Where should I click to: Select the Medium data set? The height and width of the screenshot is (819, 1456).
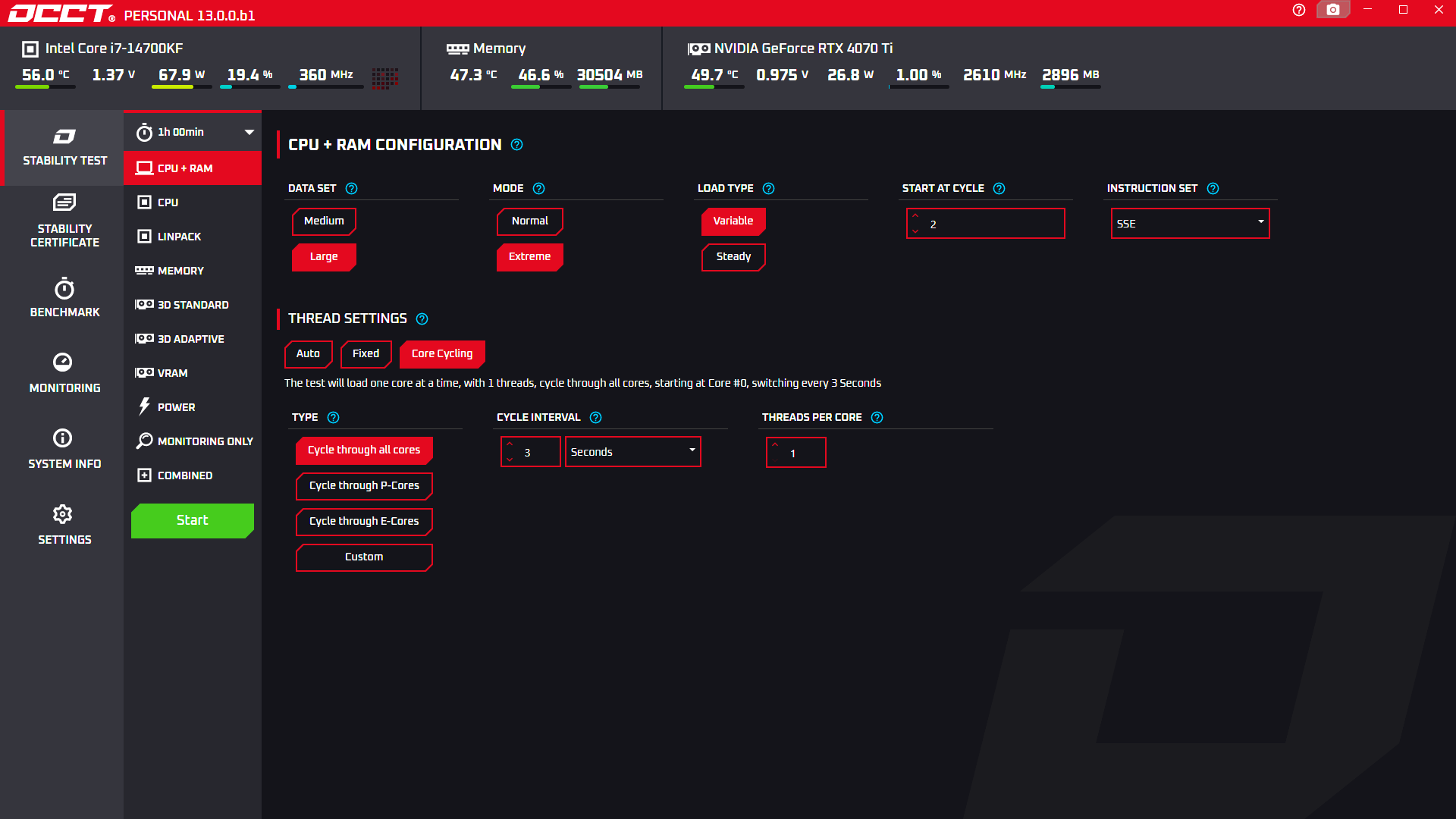(324, 221)
